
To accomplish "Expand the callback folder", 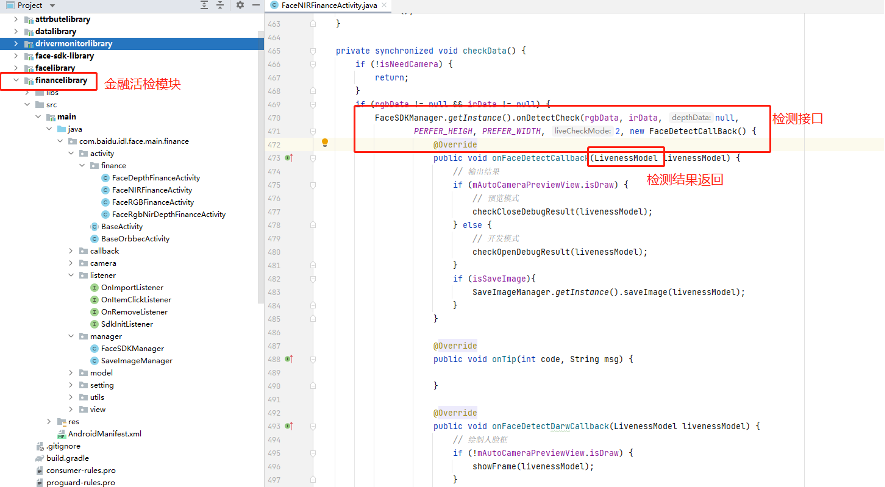I will point(71,251).
